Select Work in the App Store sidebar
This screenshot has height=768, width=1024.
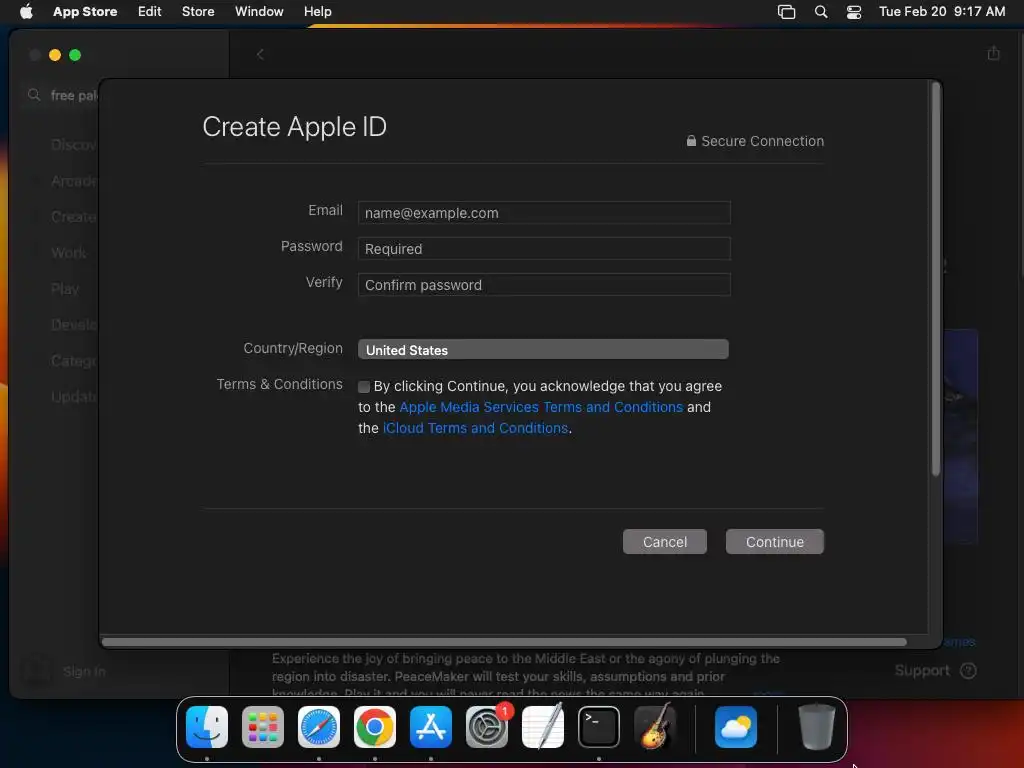coord(69,253)
